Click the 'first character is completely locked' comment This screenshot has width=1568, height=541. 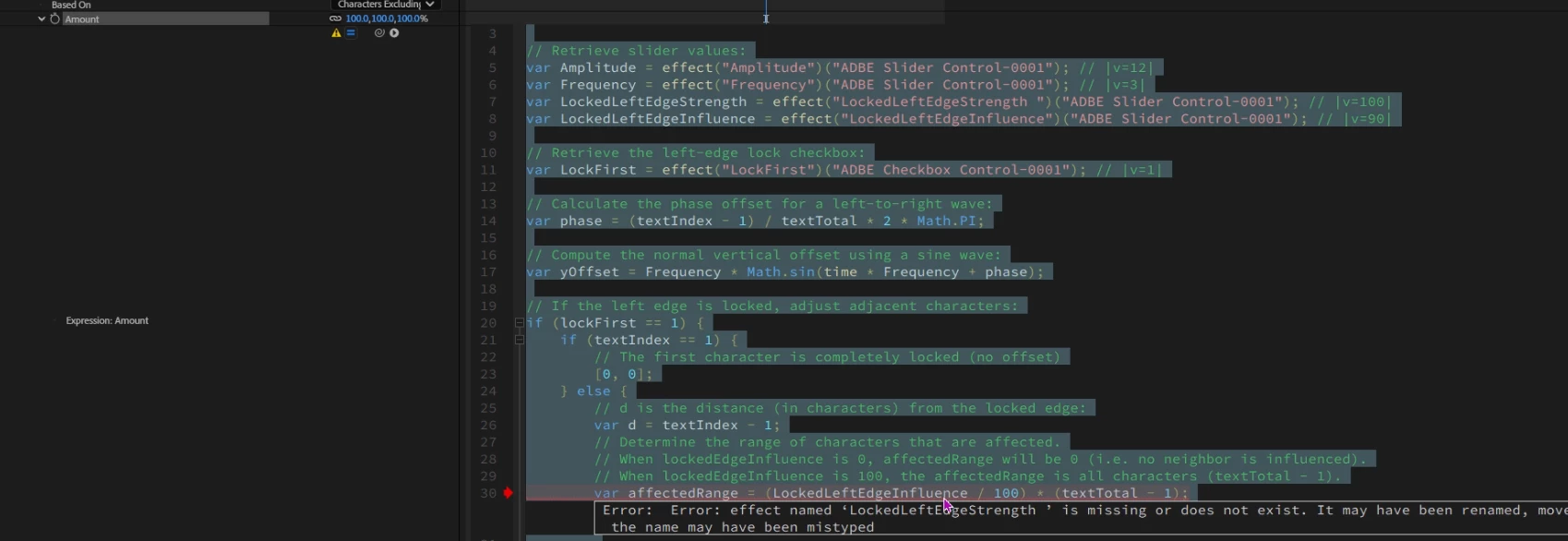[828, 357]
